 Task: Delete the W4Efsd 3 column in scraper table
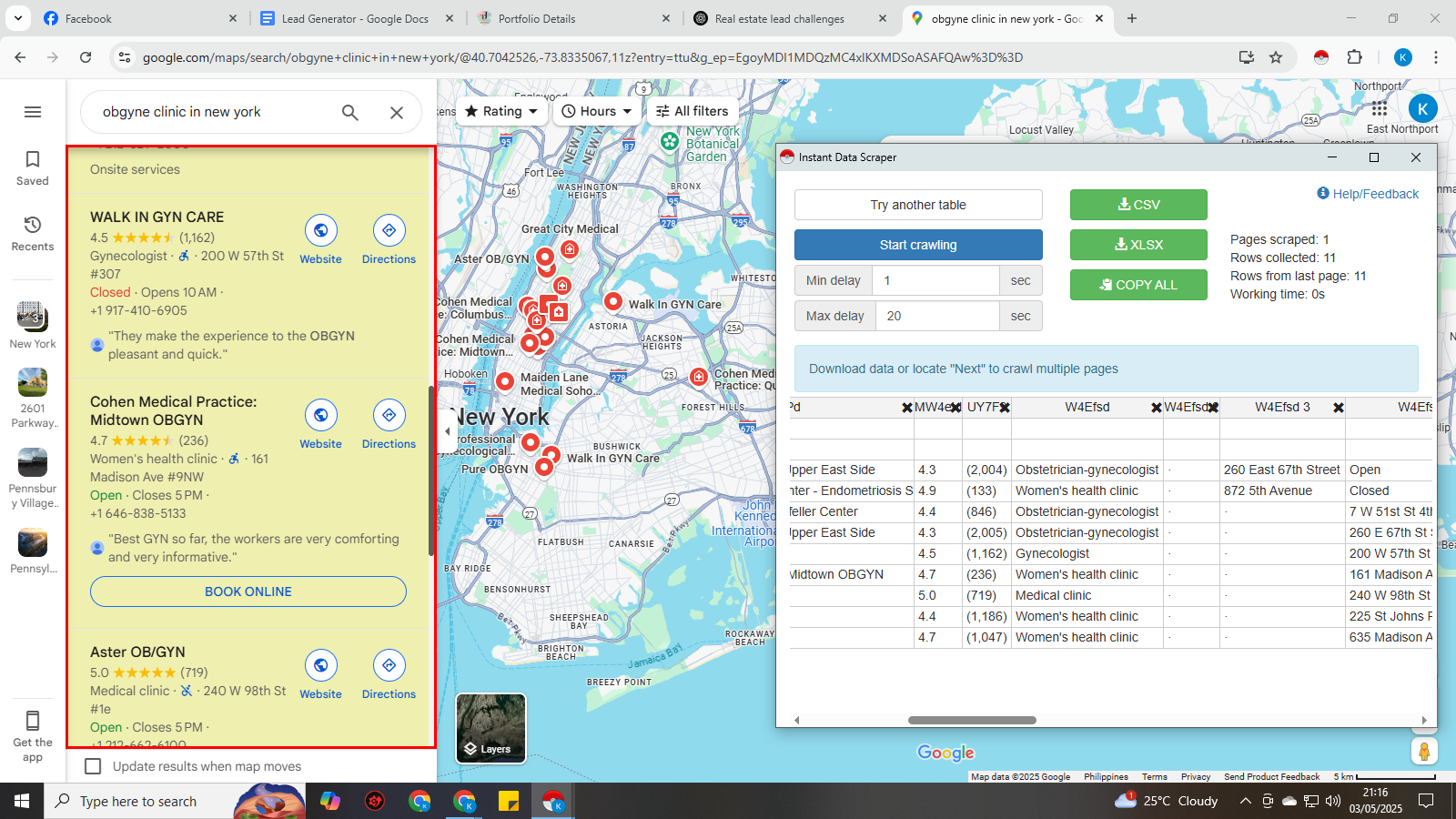(x=1339, y=408)
